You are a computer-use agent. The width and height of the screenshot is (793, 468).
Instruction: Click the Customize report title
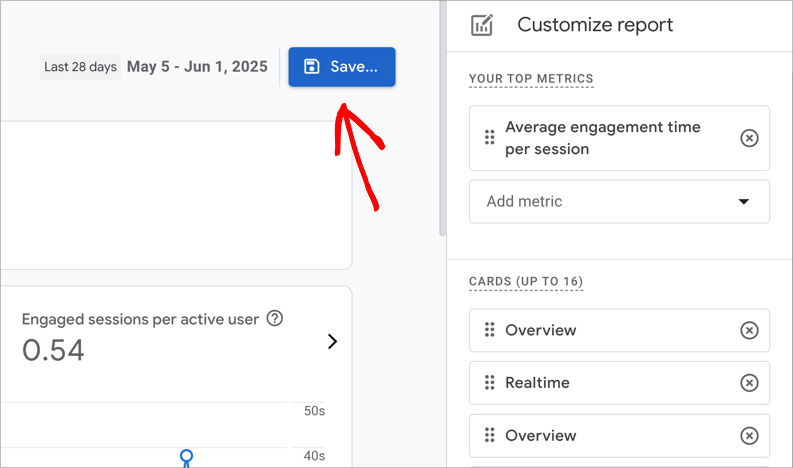595,25
